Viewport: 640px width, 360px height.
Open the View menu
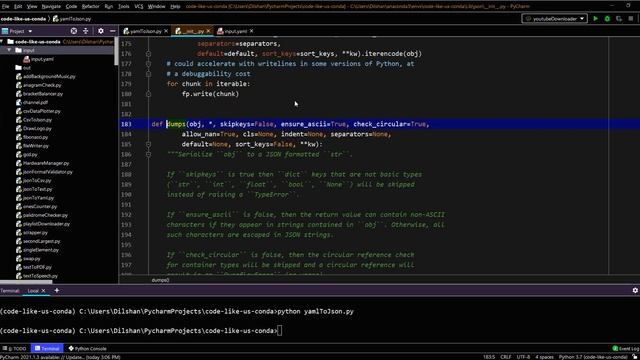[x=32, y=7]
